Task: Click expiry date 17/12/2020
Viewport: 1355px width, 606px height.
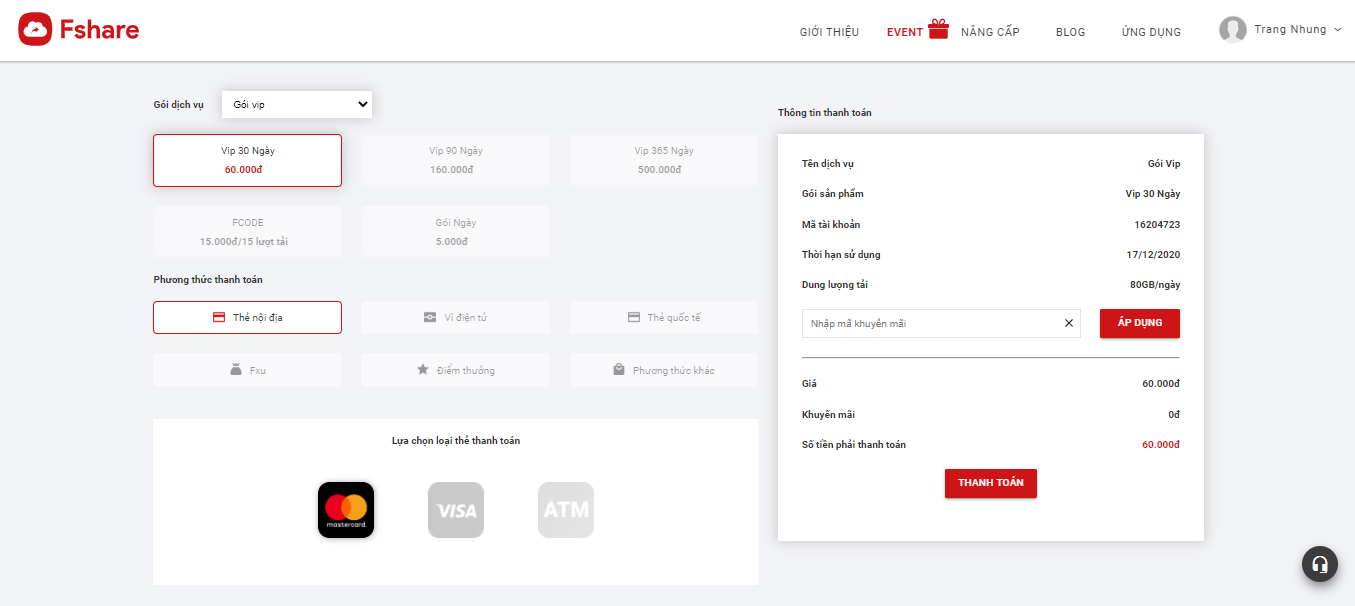Action: pos(1153,254)
